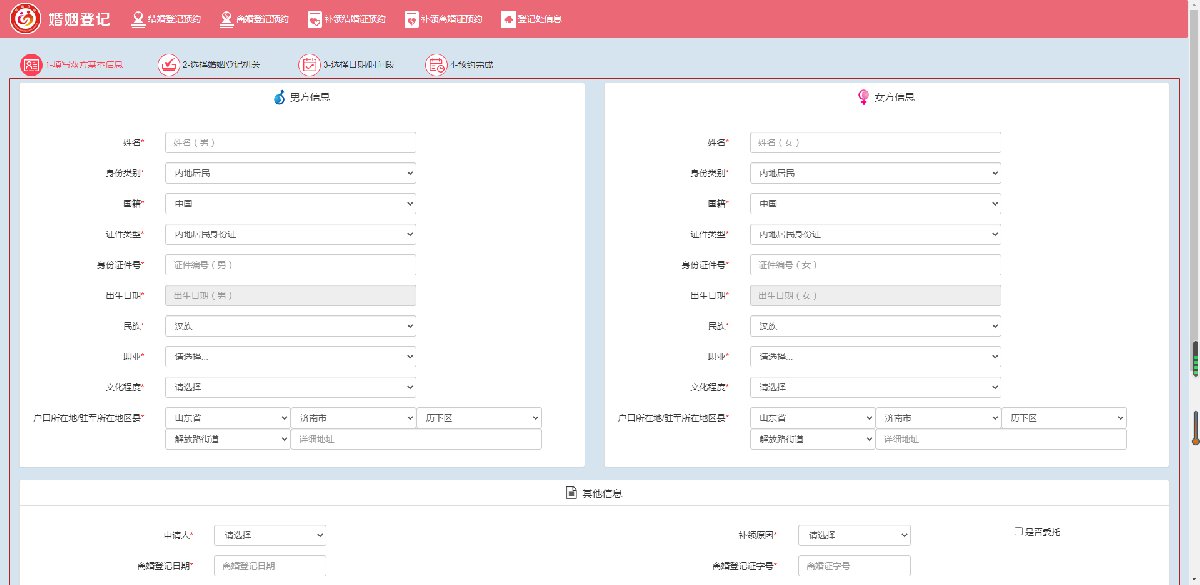Open the female 民族 dropdown
The width and height of the screenshot is (1200, 585).
click(874, 326)
